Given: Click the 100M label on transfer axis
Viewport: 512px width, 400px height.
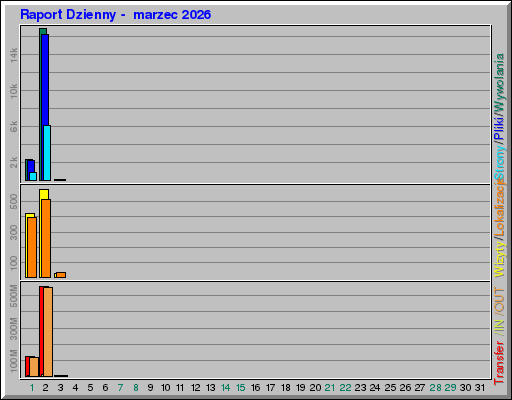Looking at the screenshot, I should (x=13, y=361).
